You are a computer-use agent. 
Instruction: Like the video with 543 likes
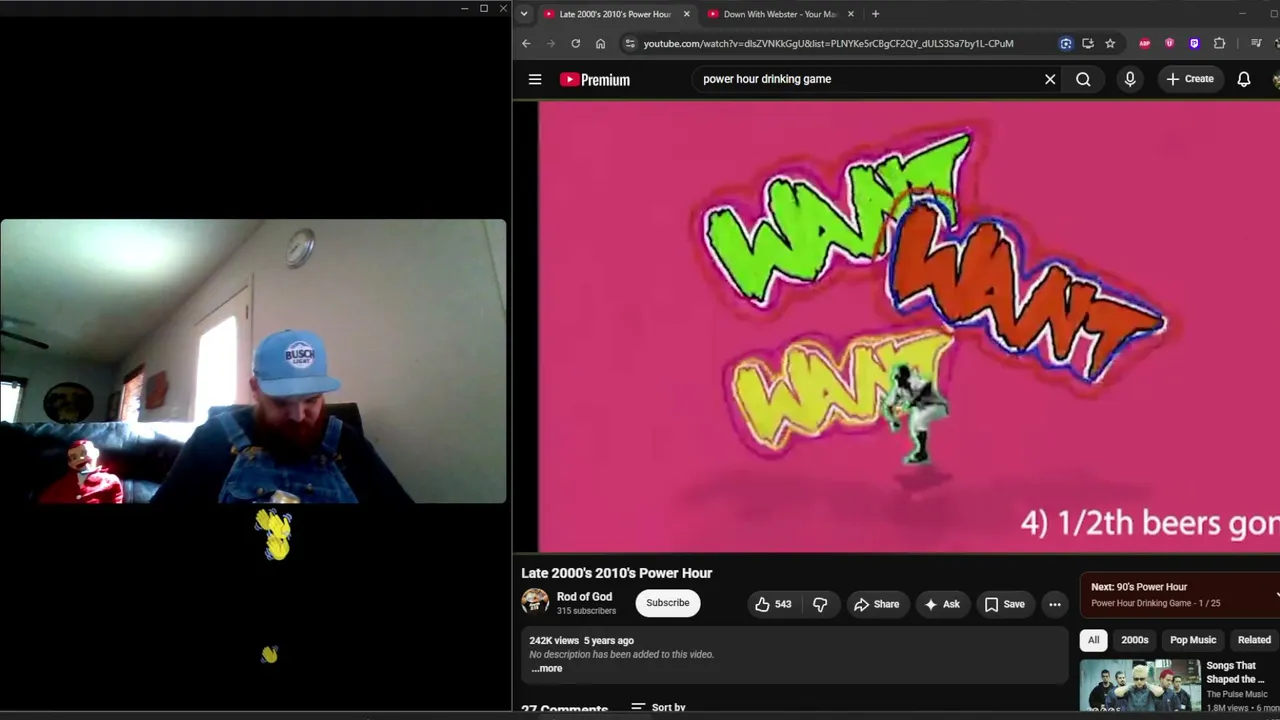[773, 604]
